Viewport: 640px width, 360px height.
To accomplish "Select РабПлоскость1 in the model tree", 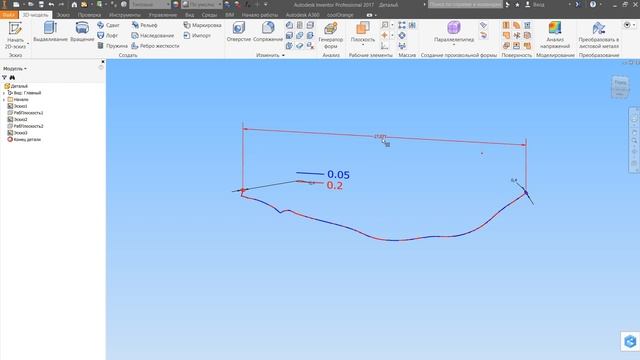I will (x=25, y=113).
